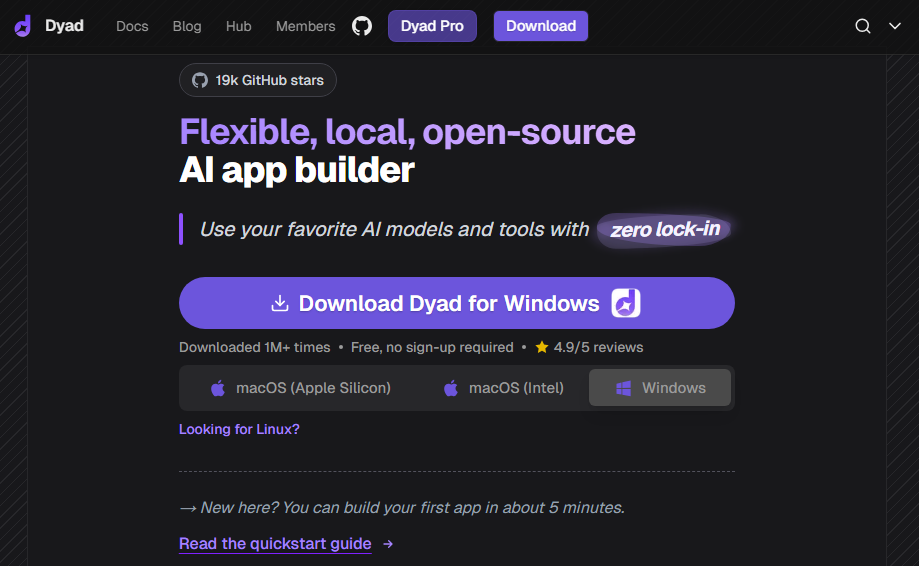Click Download Dyad for Windows
The height and width of the screenshot is (566, 919).
click(457, 303)
